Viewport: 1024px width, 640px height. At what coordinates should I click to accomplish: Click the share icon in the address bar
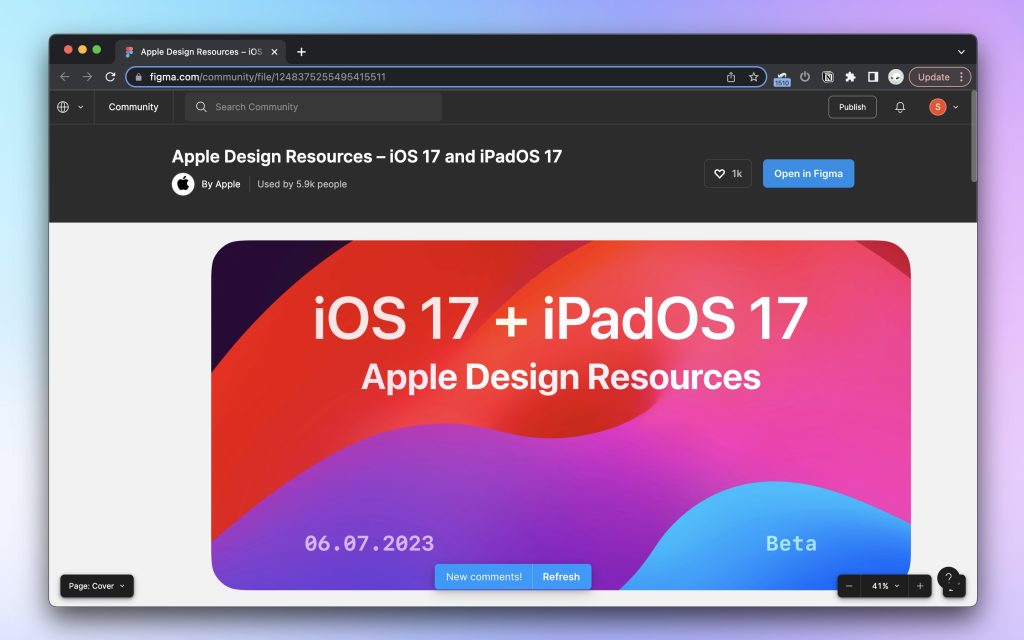point(731,77)
